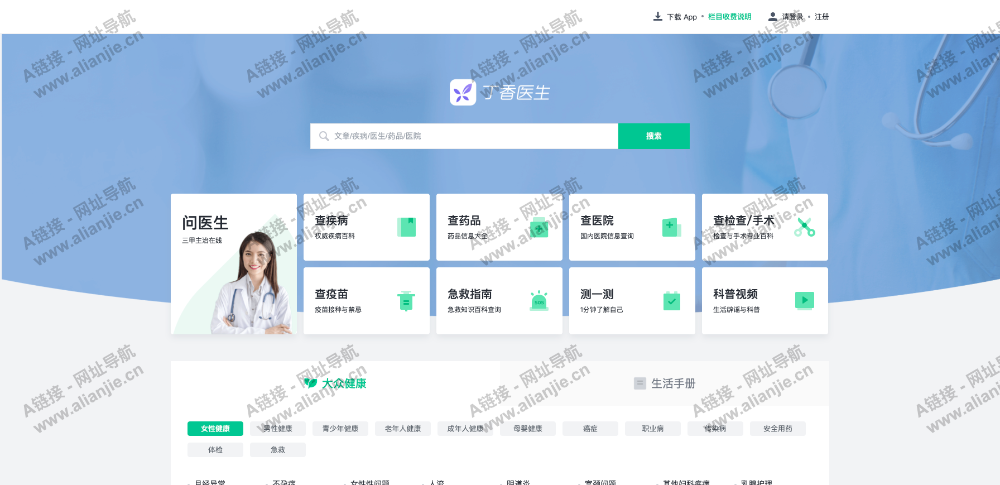Select the 急救 category pill

(277, 450)
